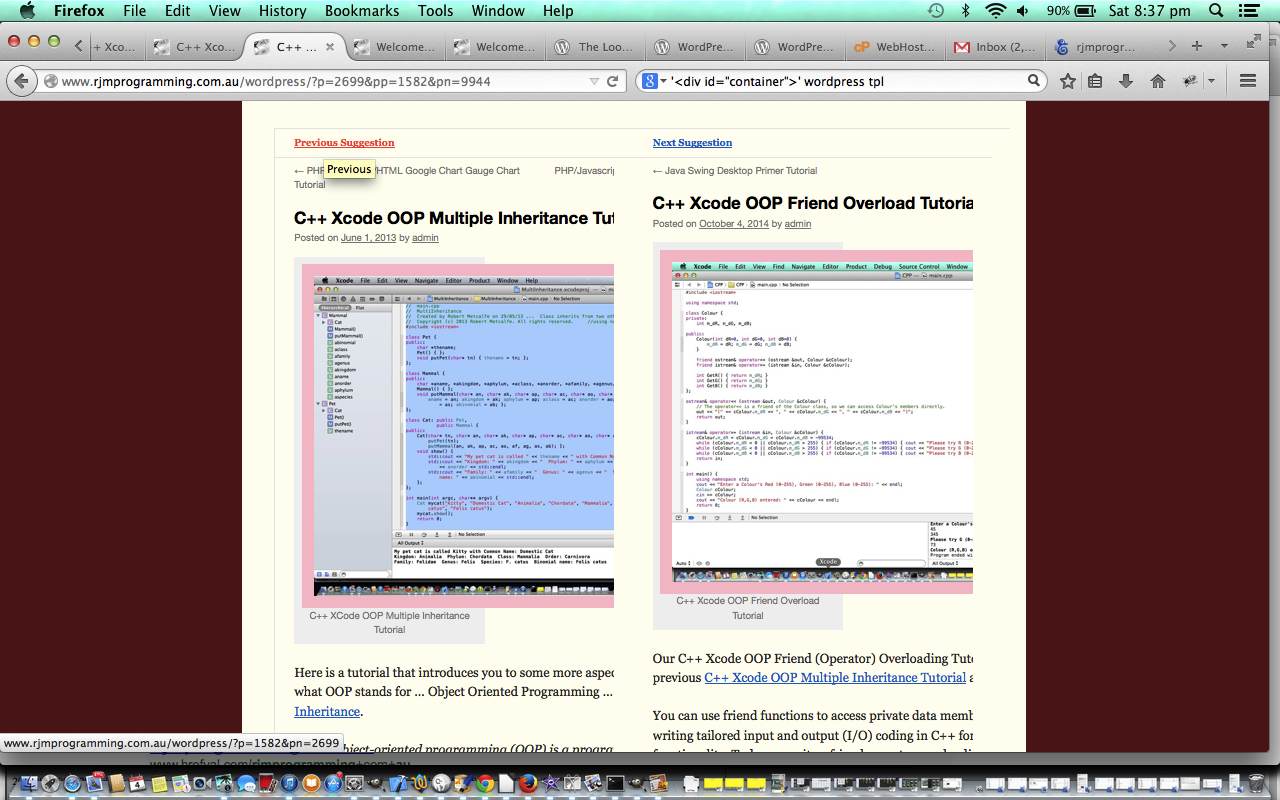Click the macOS Wi-Fi status icon
Viewport: 1280px width, 800px height.
tap(995, 11)
